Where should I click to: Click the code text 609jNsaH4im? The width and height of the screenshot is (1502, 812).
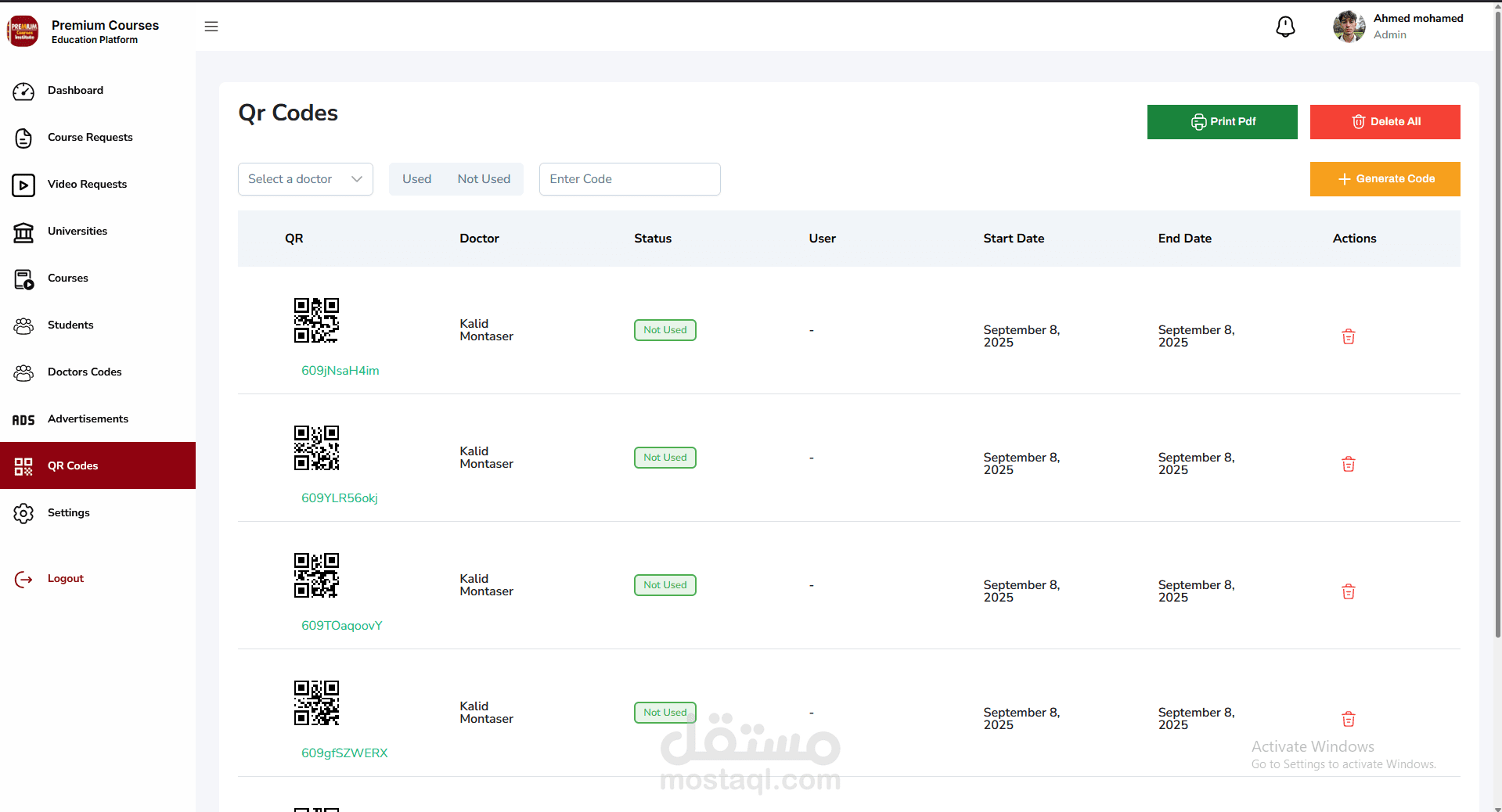[x=340, y=371]
